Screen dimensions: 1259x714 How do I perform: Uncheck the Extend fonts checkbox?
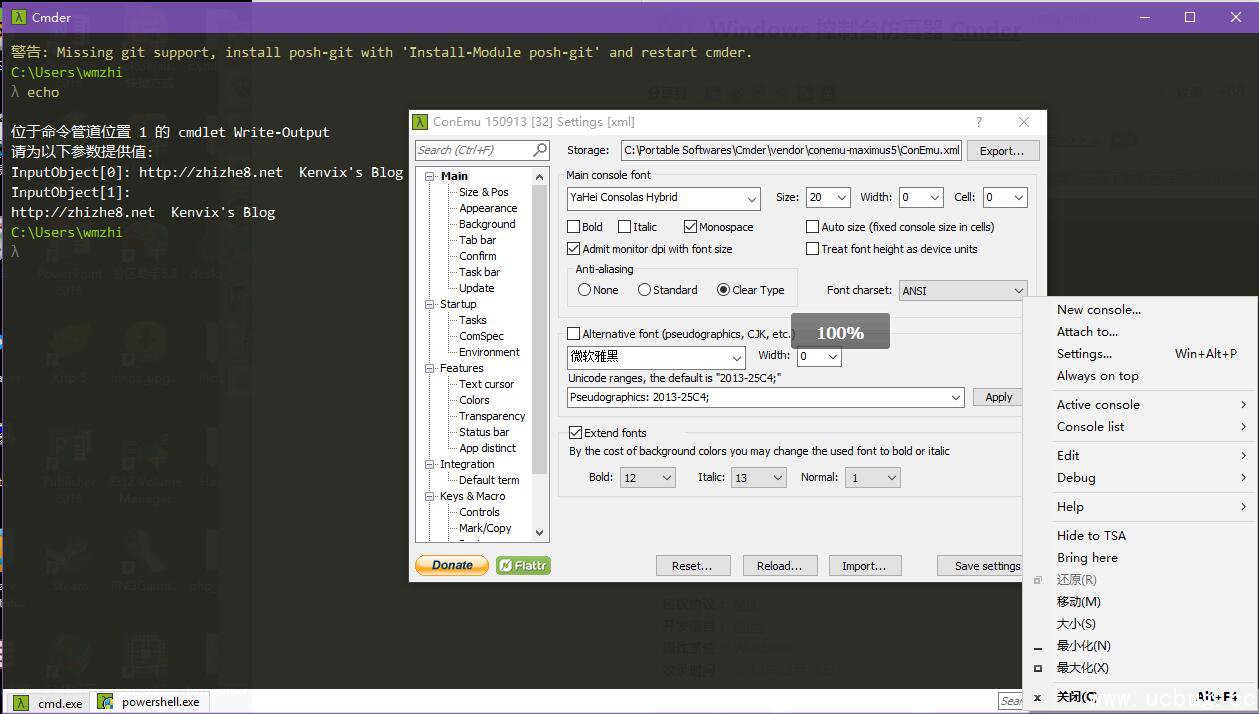tap(576, 433)
